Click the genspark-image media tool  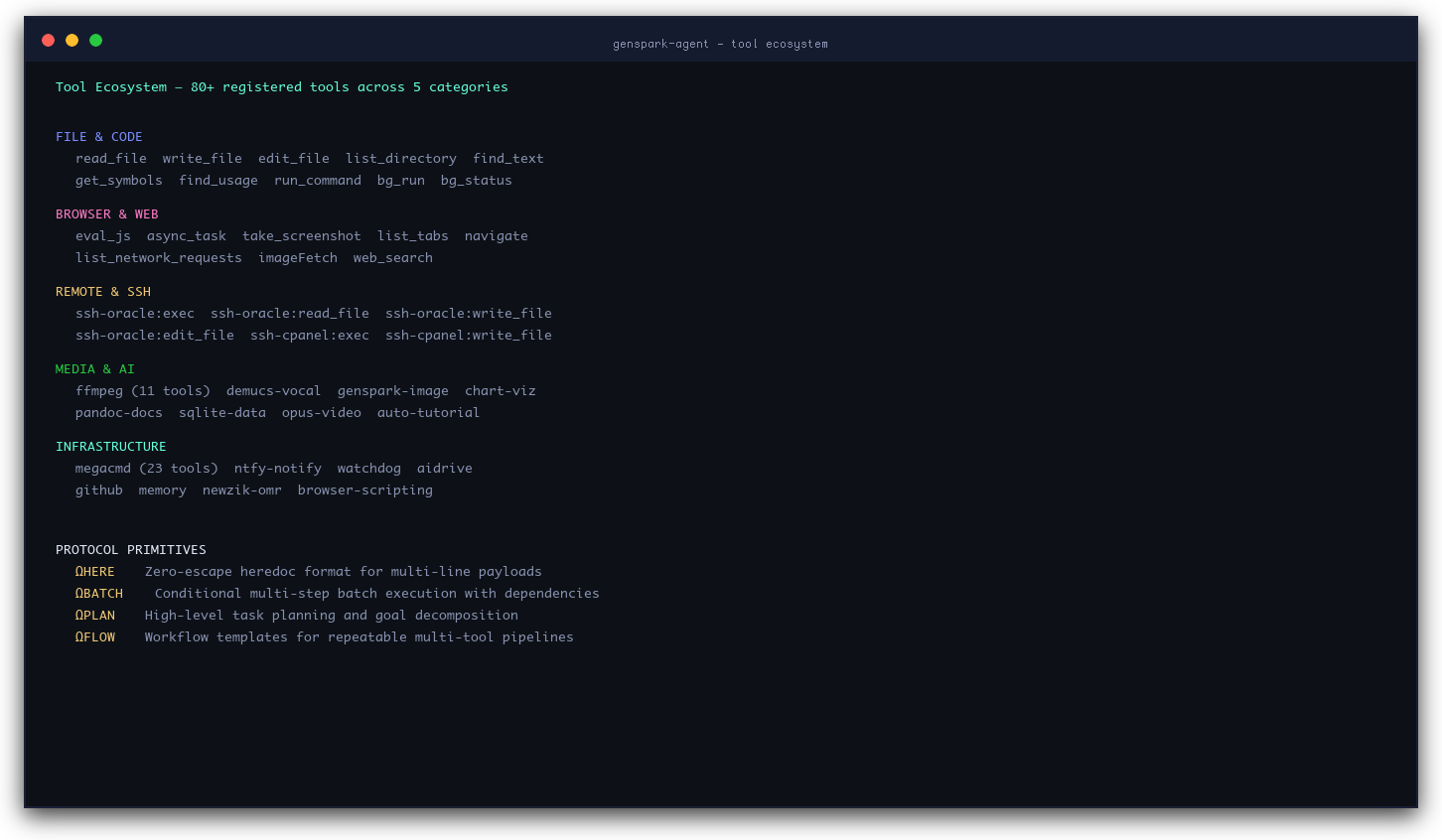coord(392,390)
